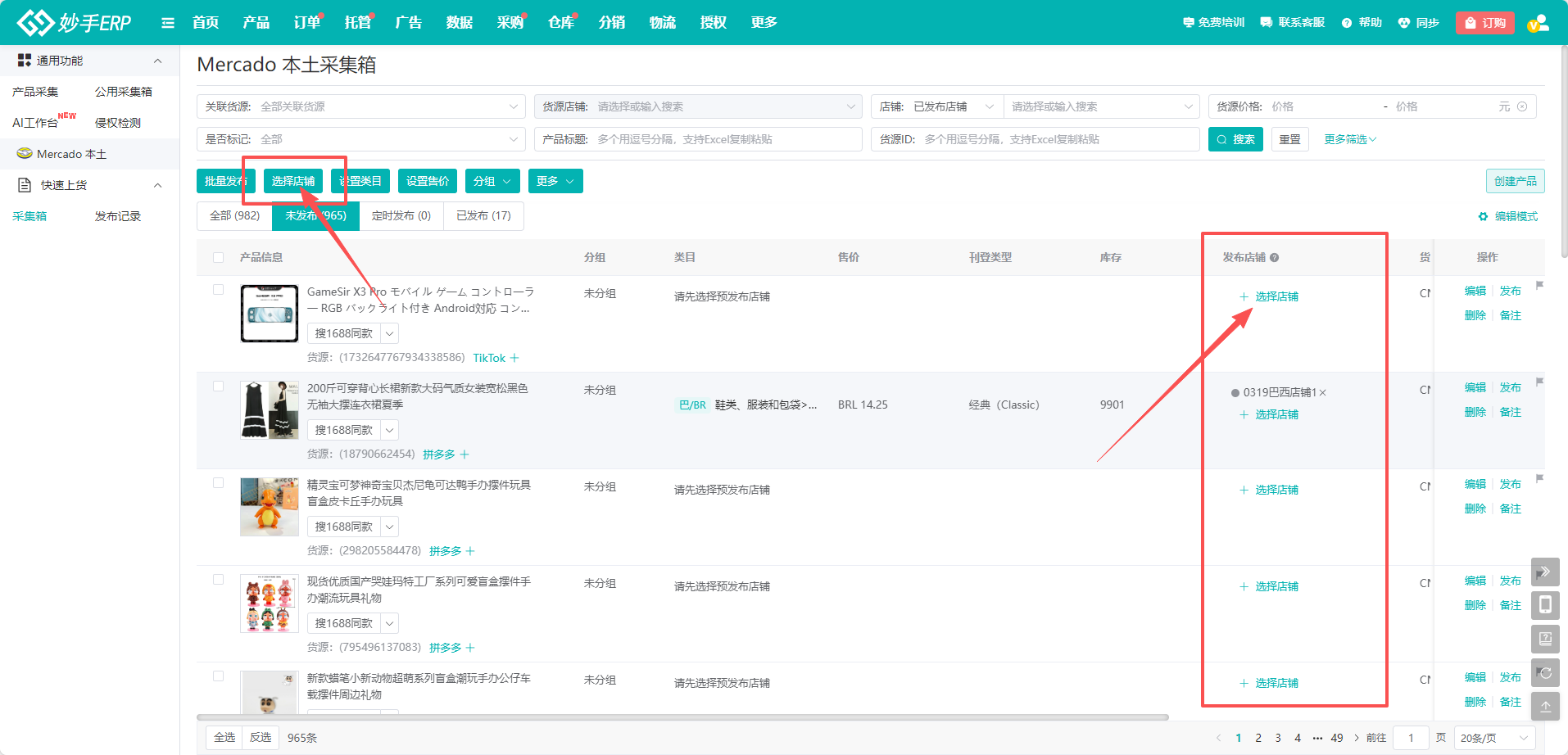This screenshot has height=755, width=1568.
Task: Click the TikTok link under GameSir product
Action: coord(489,357)
